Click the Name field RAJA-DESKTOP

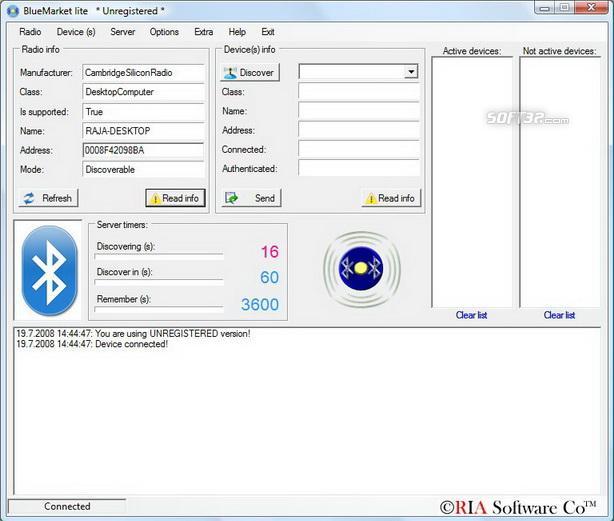143,131
